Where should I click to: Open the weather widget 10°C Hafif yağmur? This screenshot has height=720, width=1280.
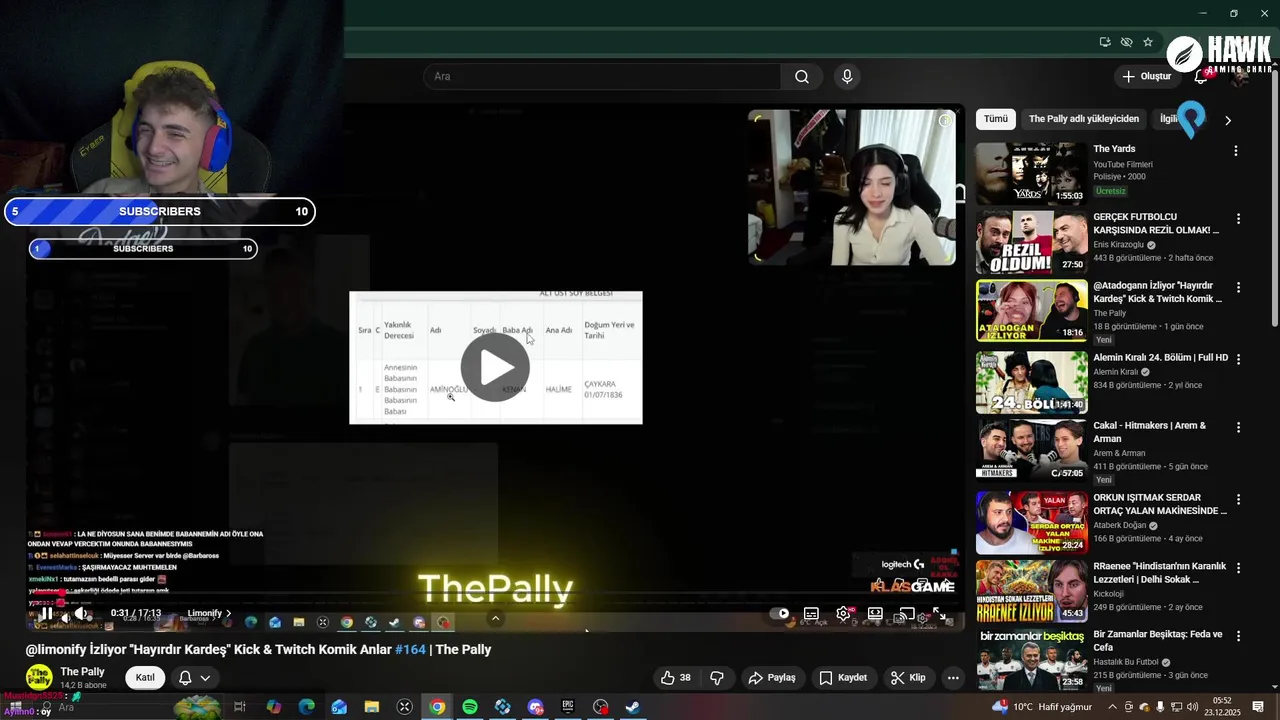[1042, 707]
